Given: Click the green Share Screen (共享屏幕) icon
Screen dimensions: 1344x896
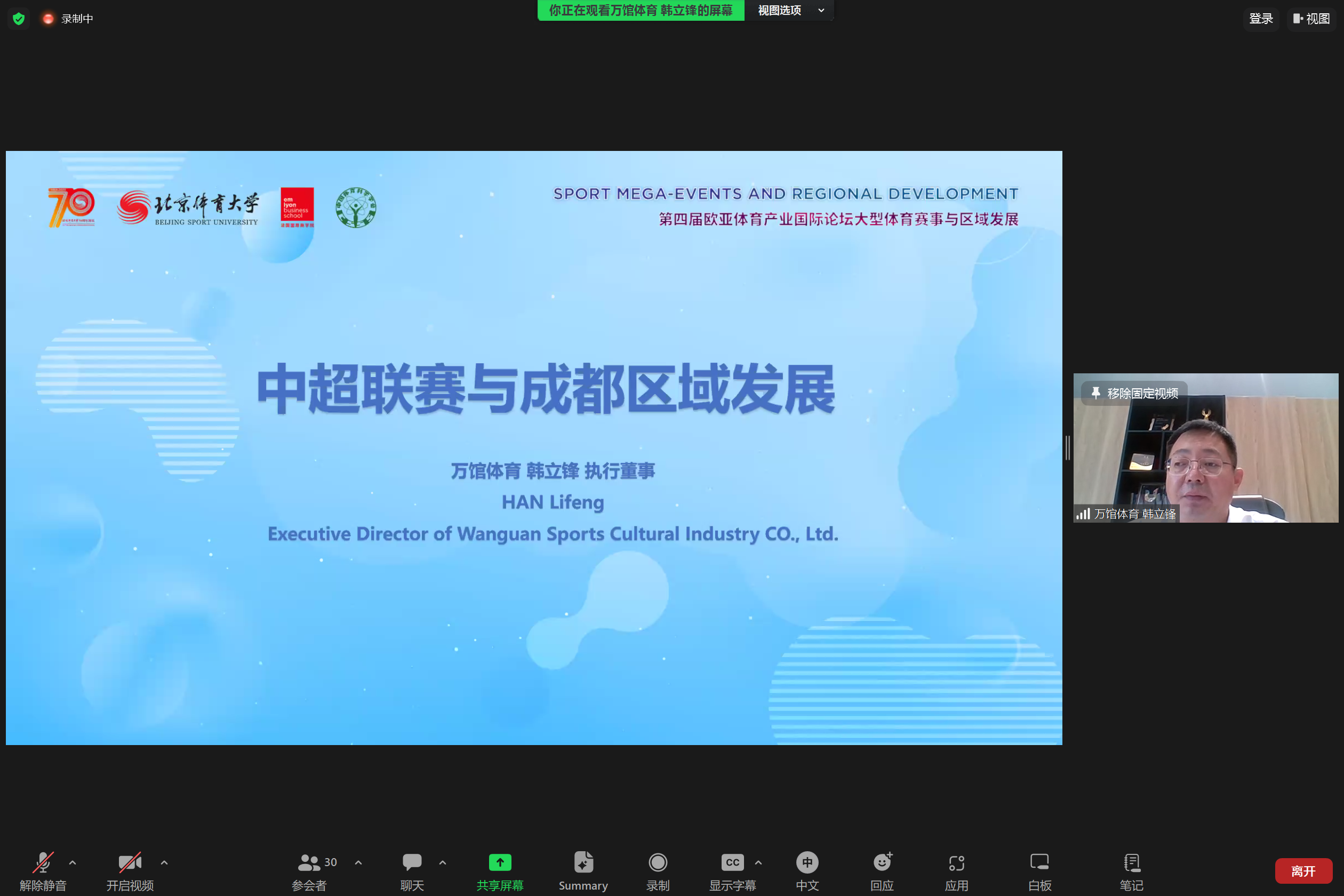Looking at the screenshot, I should pyautogui.click(x=499, y=862).
